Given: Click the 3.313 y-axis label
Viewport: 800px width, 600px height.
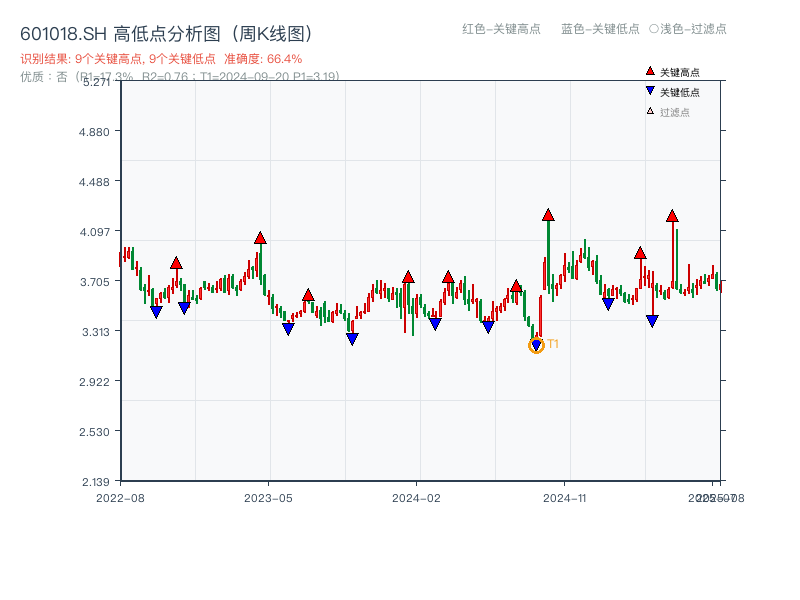Looking at the screenshot, I should [95, 332].
